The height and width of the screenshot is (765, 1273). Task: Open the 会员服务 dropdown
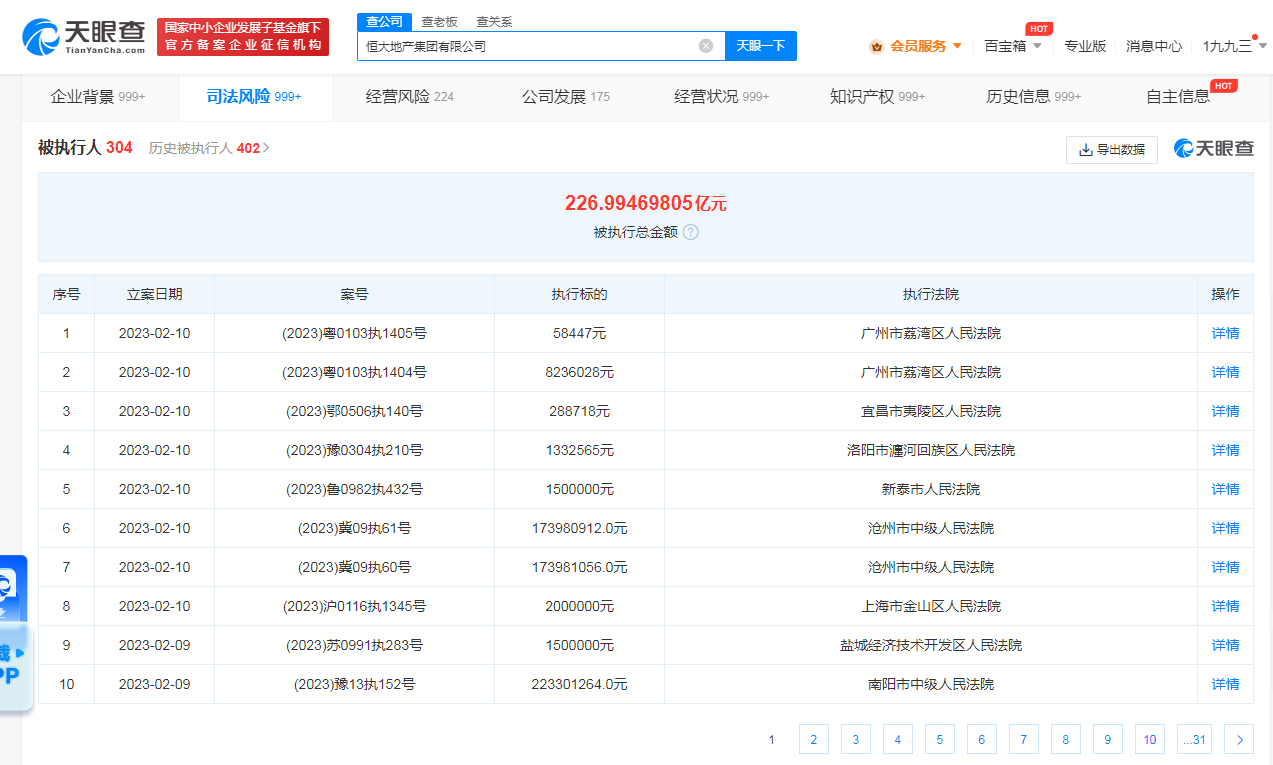pos(916,46)
